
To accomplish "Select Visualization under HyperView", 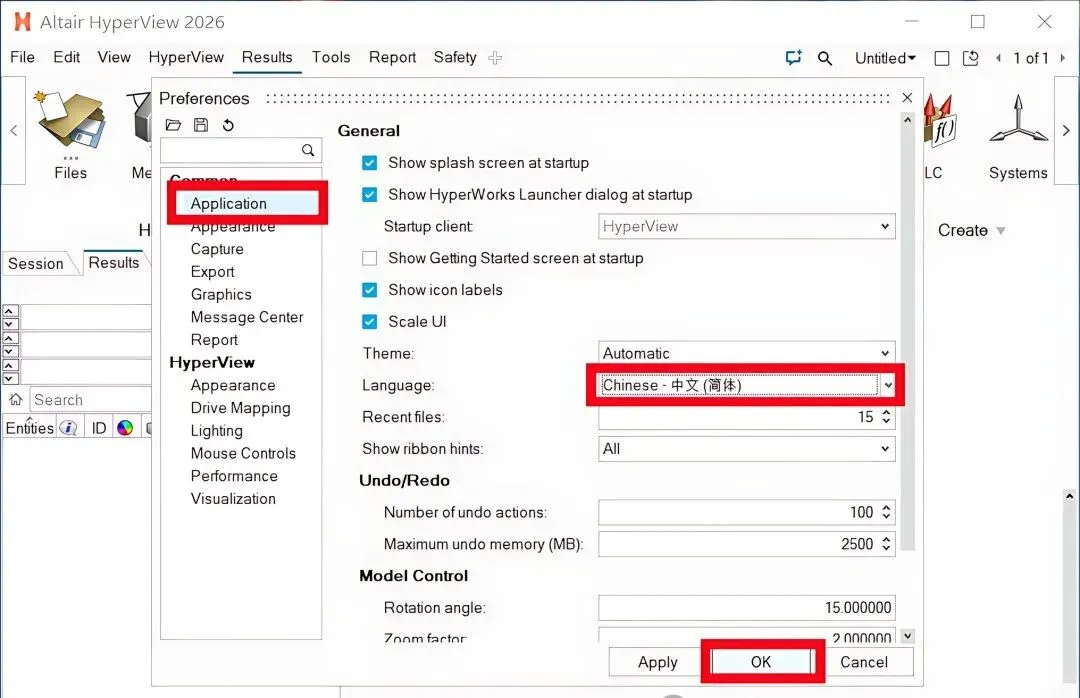I will 233,499.
